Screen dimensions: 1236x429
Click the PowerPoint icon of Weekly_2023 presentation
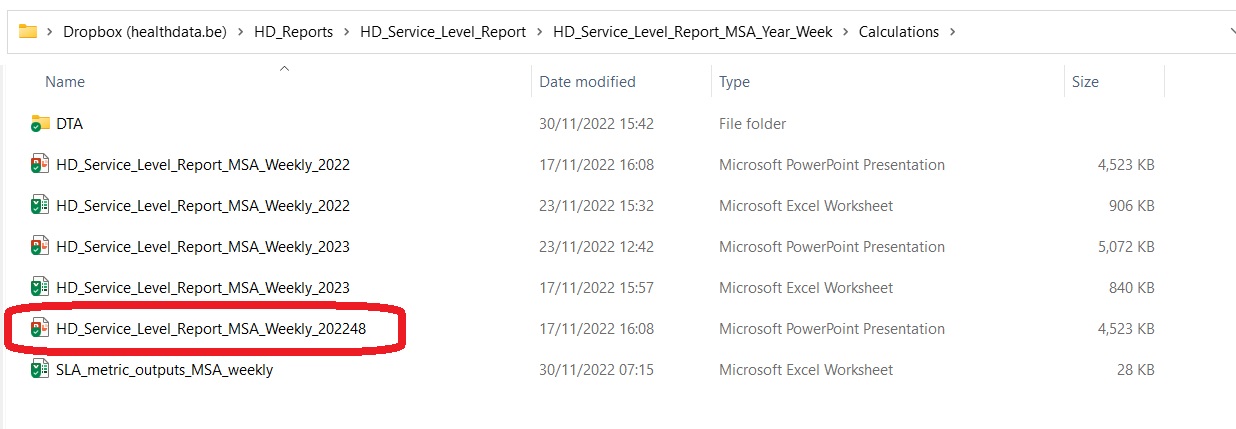[x=40, y=247]
